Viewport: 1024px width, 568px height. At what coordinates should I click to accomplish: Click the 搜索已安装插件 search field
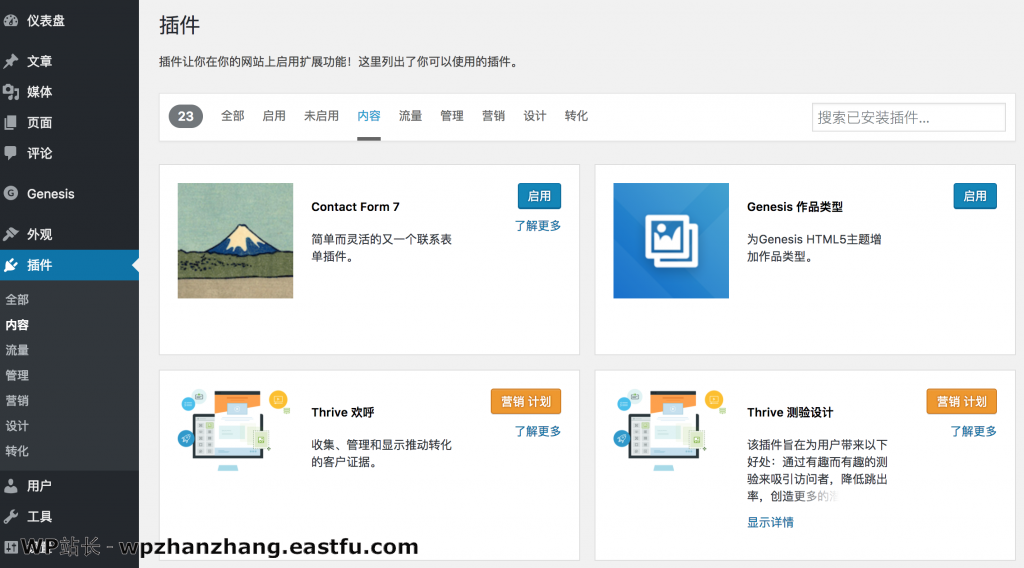(908, 117)
